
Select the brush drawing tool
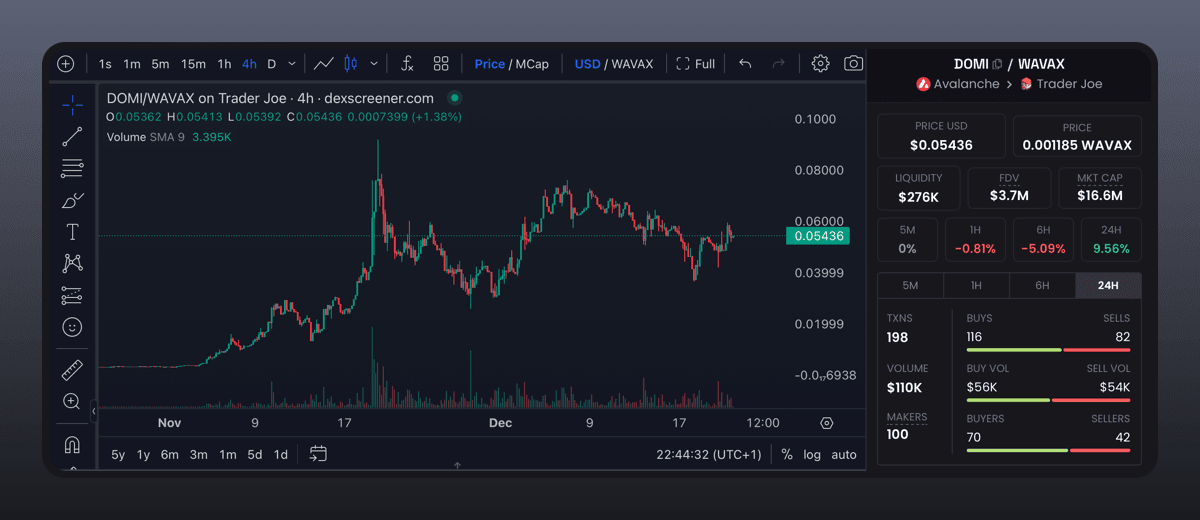[x=72, y=200]
